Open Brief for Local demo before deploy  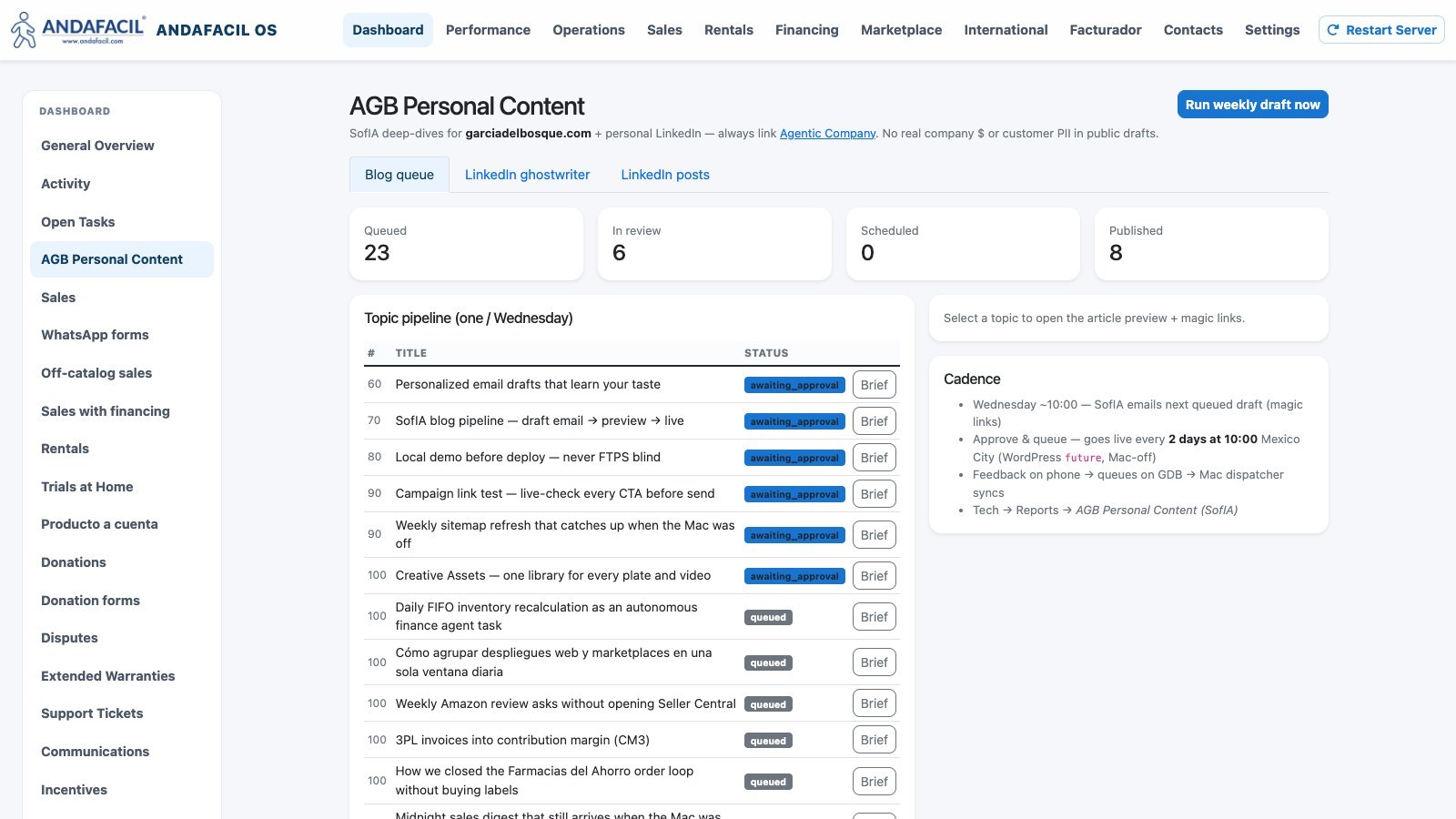875,458
